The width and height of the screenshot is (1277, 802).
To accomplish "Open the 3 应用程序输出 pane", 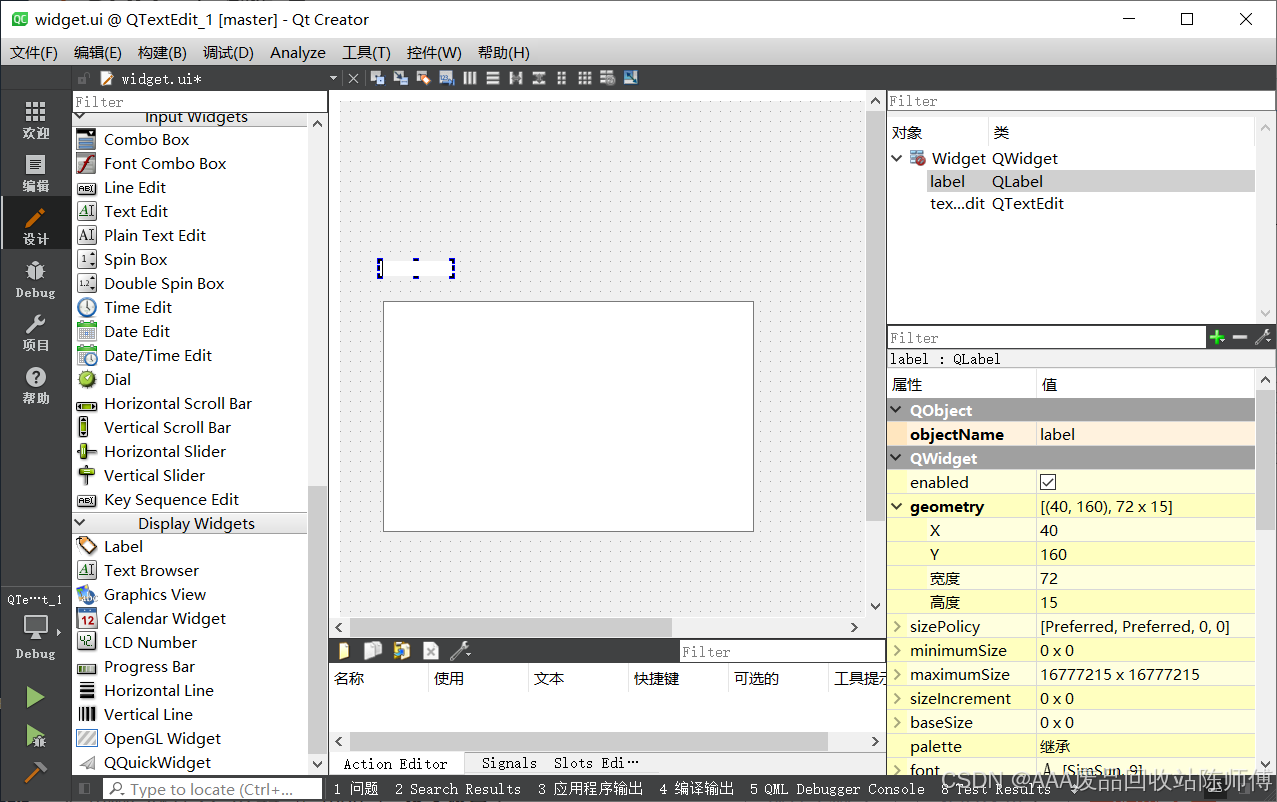I will tap(590, 789).
